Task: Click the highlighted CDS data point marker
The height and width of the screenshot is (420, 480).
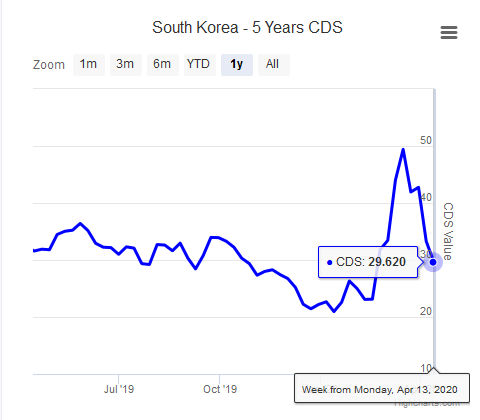Action: click(433, 262)
